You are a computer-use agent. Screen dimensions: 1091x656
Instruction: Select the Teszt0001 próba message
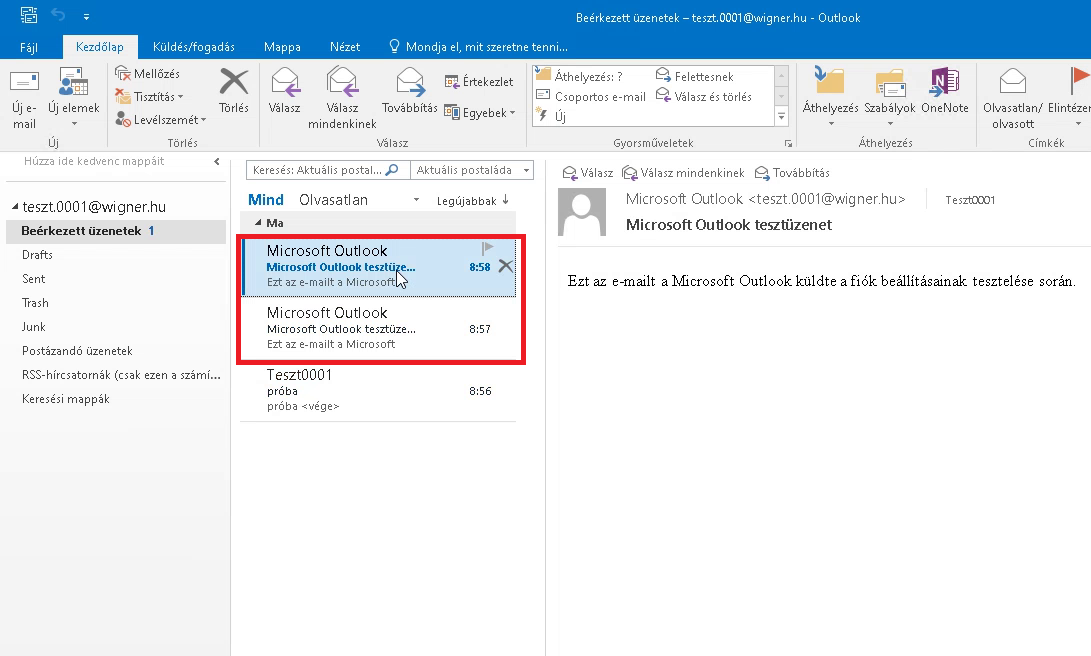tap(379, 390)
